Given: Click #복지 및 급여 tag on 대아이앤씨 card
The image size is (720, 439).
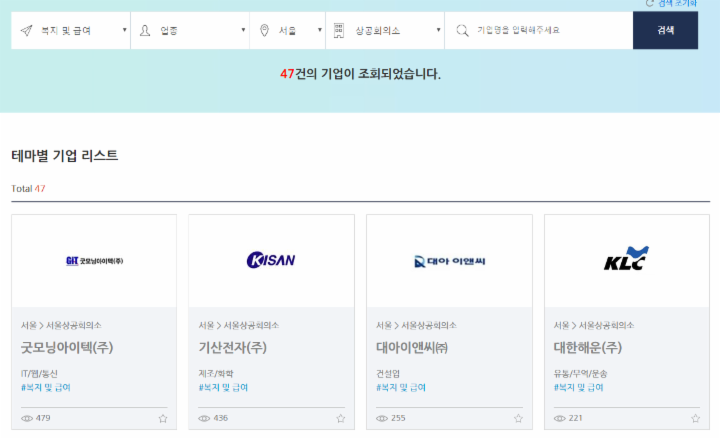Looking at the screenshot, I should [401, 388].
